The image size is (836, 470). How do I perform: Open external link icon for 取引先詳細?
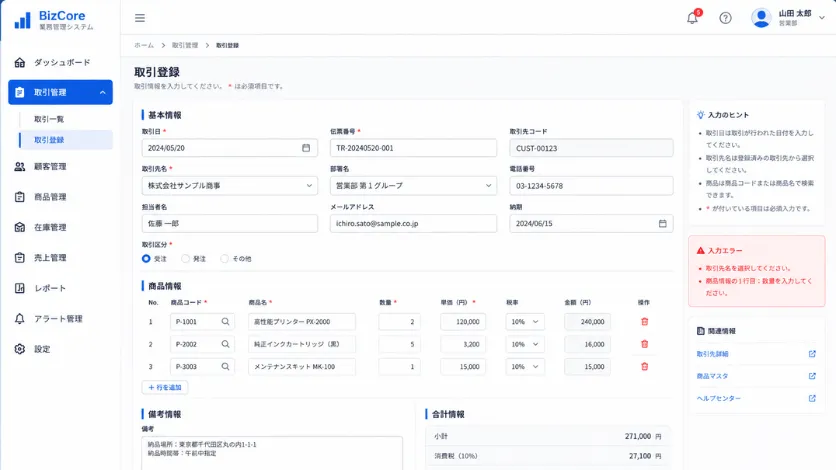pyautogui.click(x=812, y=354)
